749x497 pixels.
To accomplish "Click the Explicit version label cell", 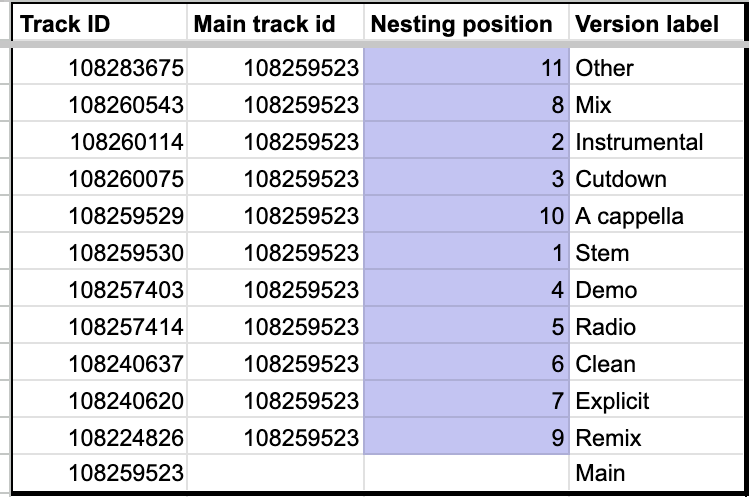I will tap(656, 399).
